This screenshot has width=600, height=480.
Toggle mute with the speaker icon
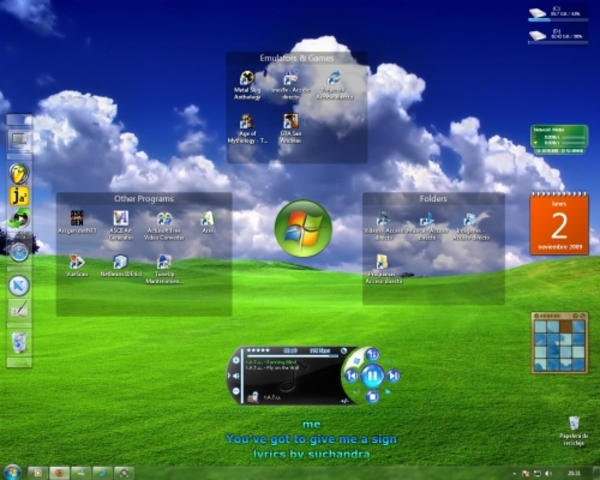pos(235,376)
